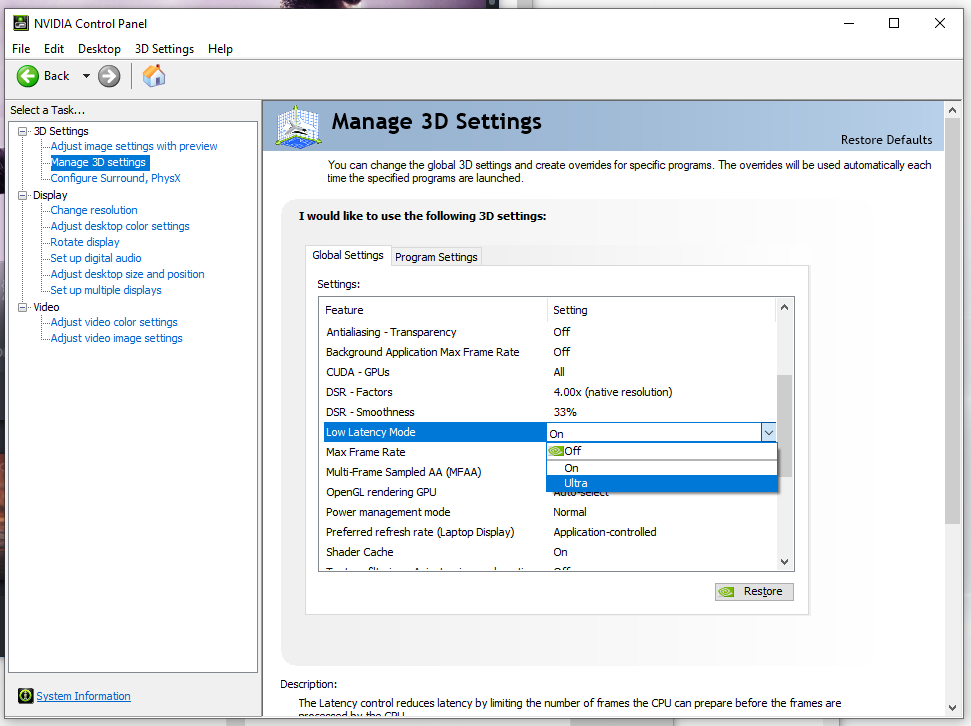Click the Restore button below settings list
The height and width of the screenshot is (726, 971).
754,591
